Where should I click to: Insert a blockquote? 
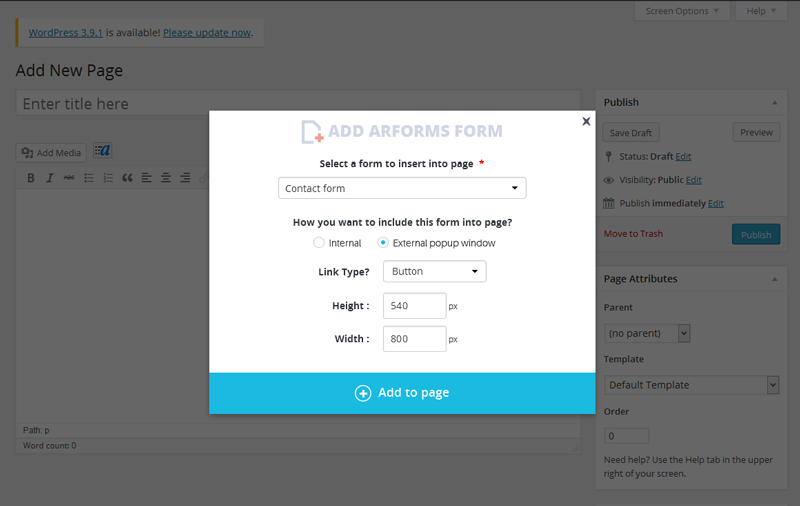coord(127,178)
